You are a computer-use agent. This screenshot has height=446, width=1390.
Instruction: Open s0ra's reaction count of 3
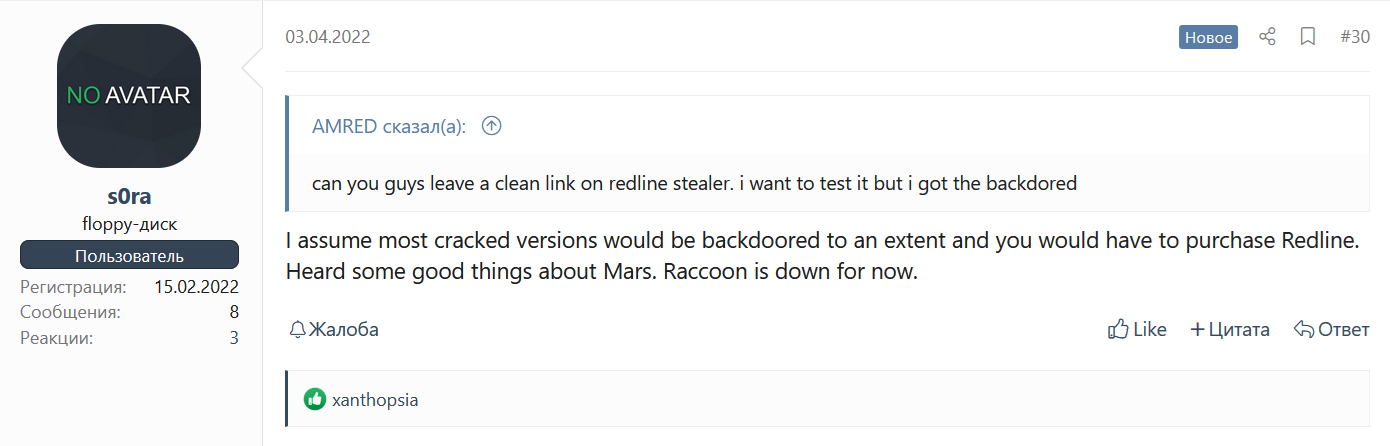point(234,338)
